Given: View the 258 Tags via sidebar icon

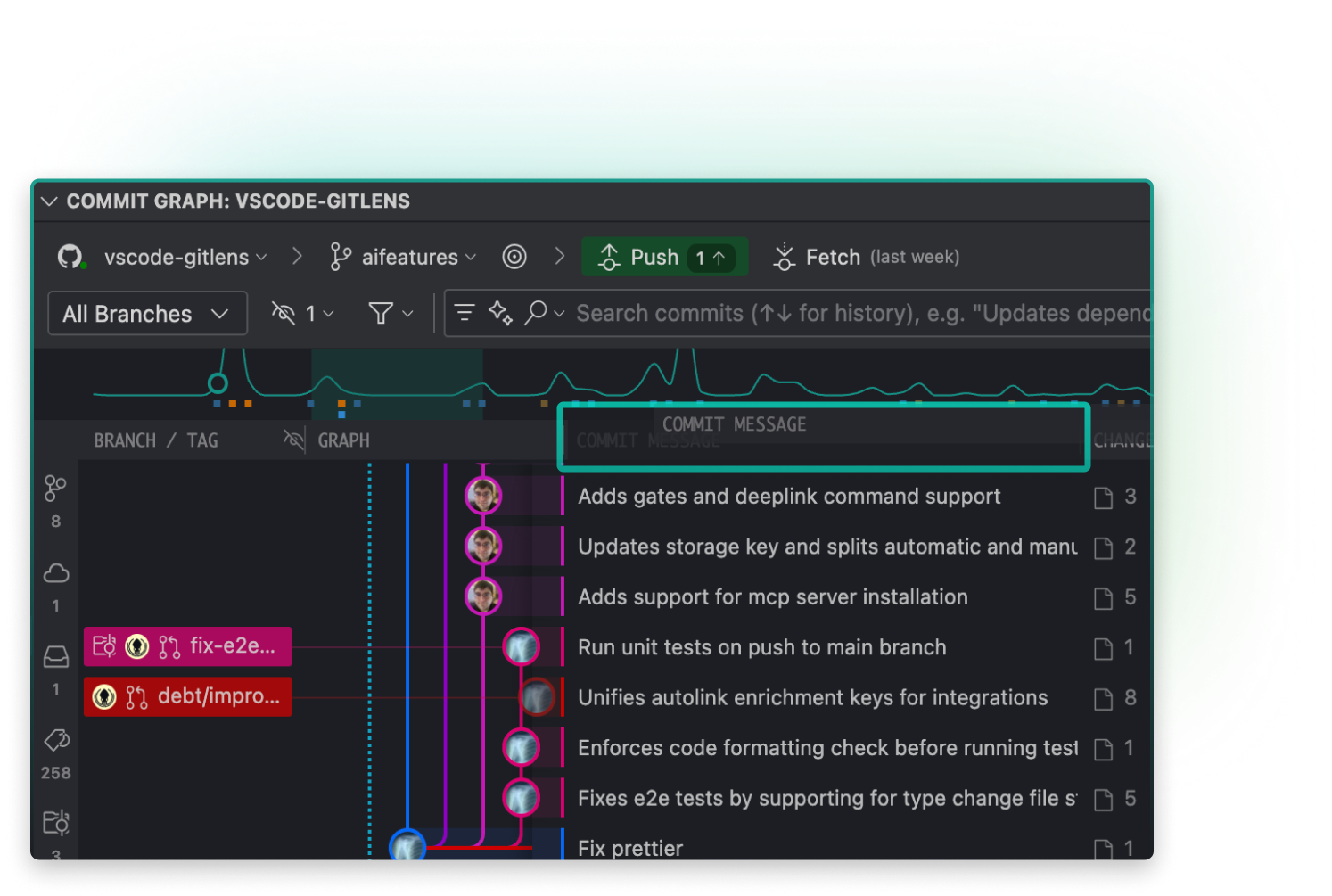Looking at the screenshot, I should pos(55,740).
